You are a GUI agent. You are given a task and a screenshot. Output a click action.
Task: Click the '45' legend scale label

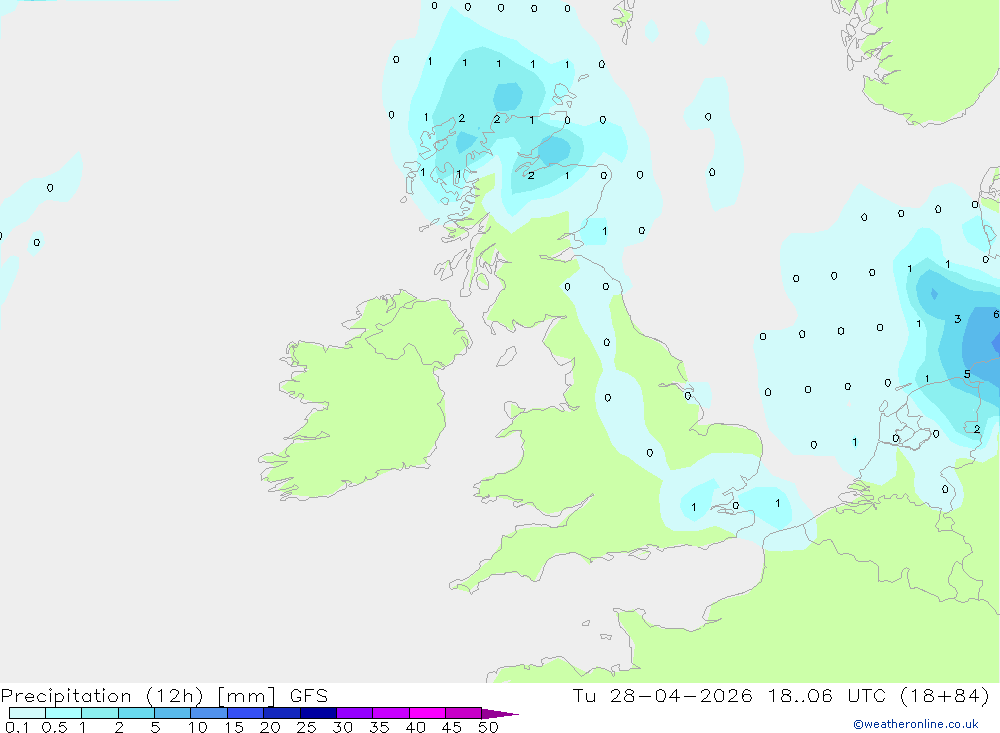[x=452, y=727]
